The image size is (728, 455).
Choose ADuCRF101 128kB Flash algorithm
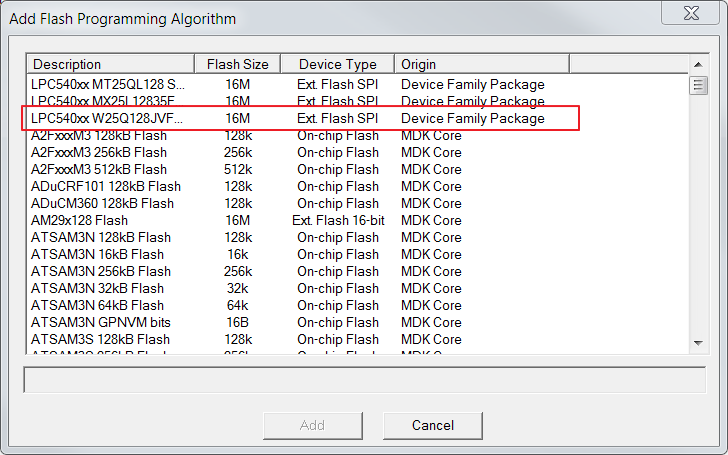(x=358, y=187)
